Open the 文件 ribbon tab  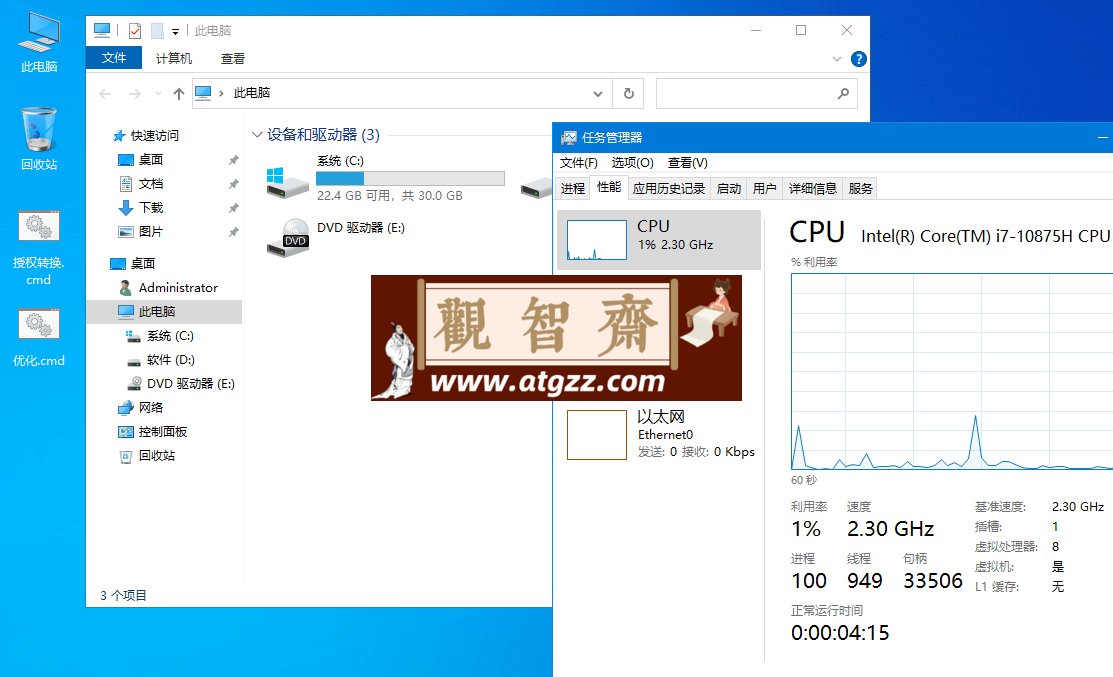[x=114, y=57]
